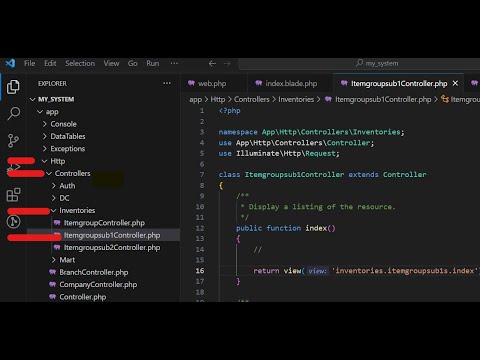Open the File menu
Screen dimensions: 480x360
(x=30, y=63)
